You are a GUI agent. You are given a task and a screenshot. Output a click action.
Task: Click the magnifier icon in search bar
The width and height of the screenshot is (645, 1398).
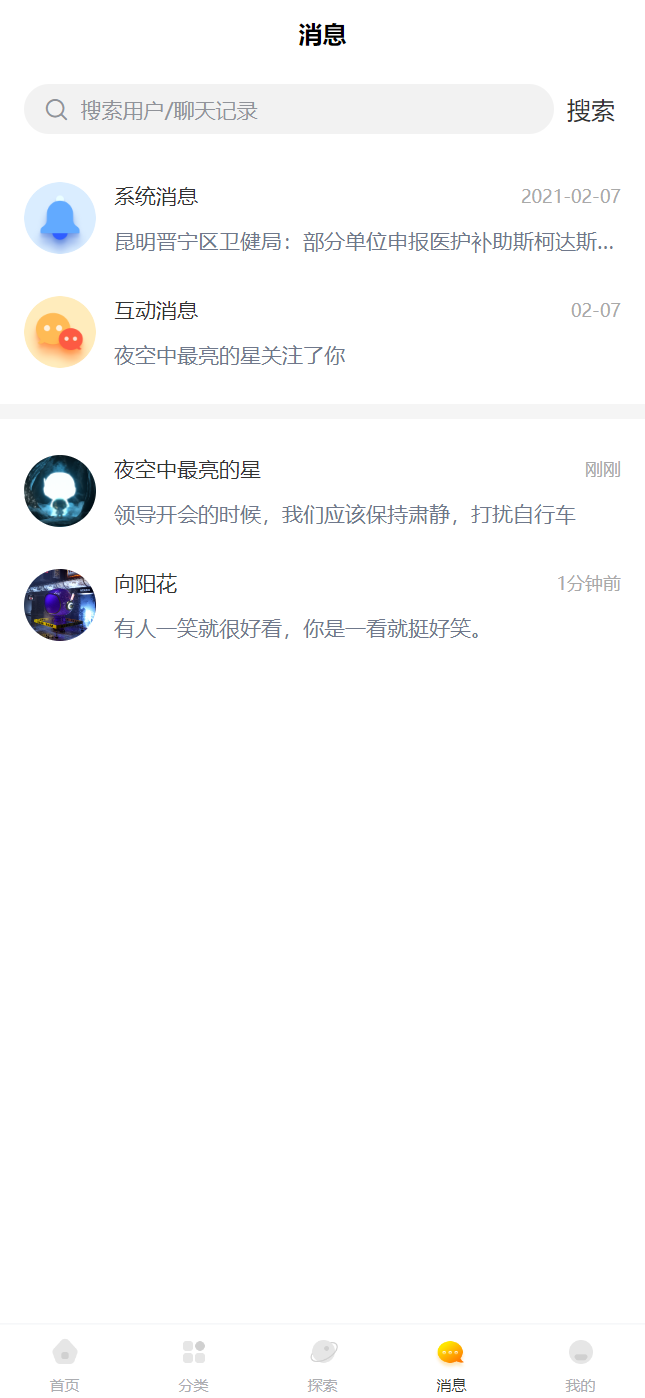point(57,110)
